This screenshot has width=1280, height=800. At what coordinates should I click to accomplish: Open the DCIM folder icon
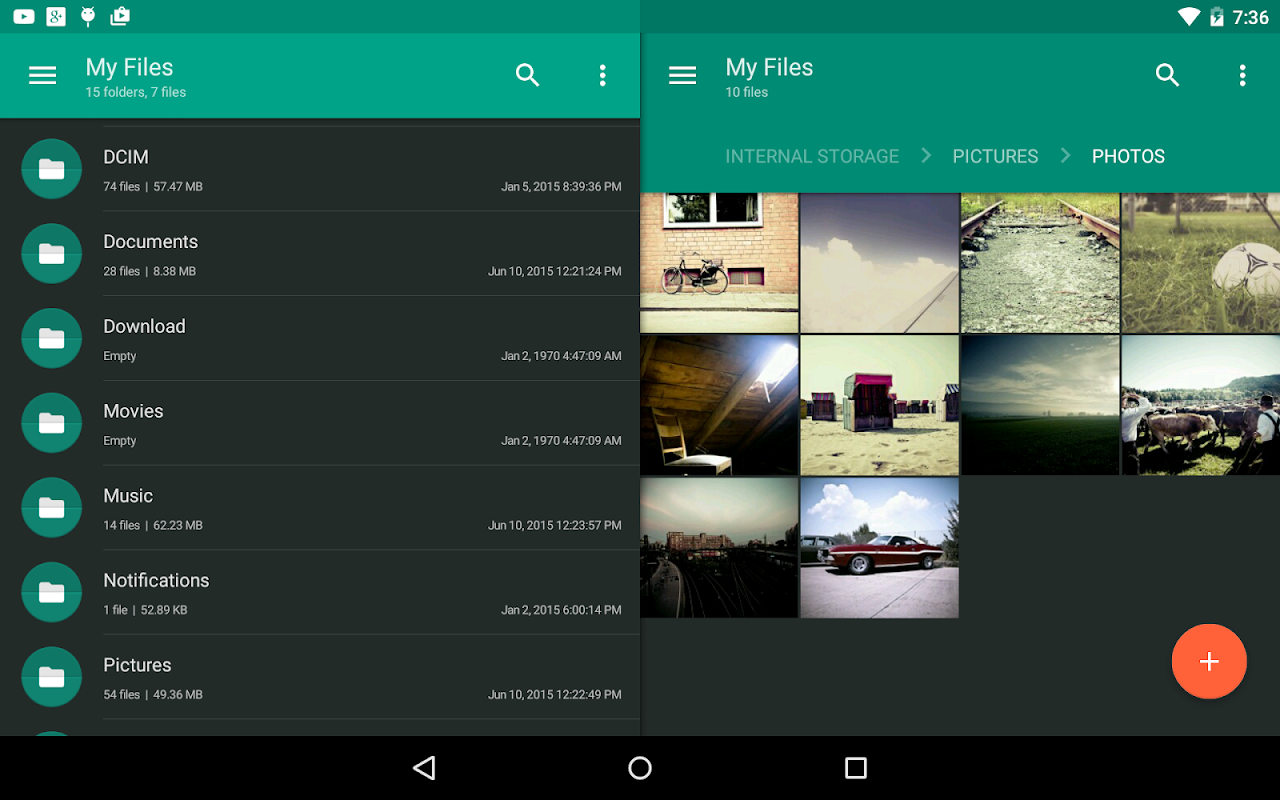coord(51,169)
